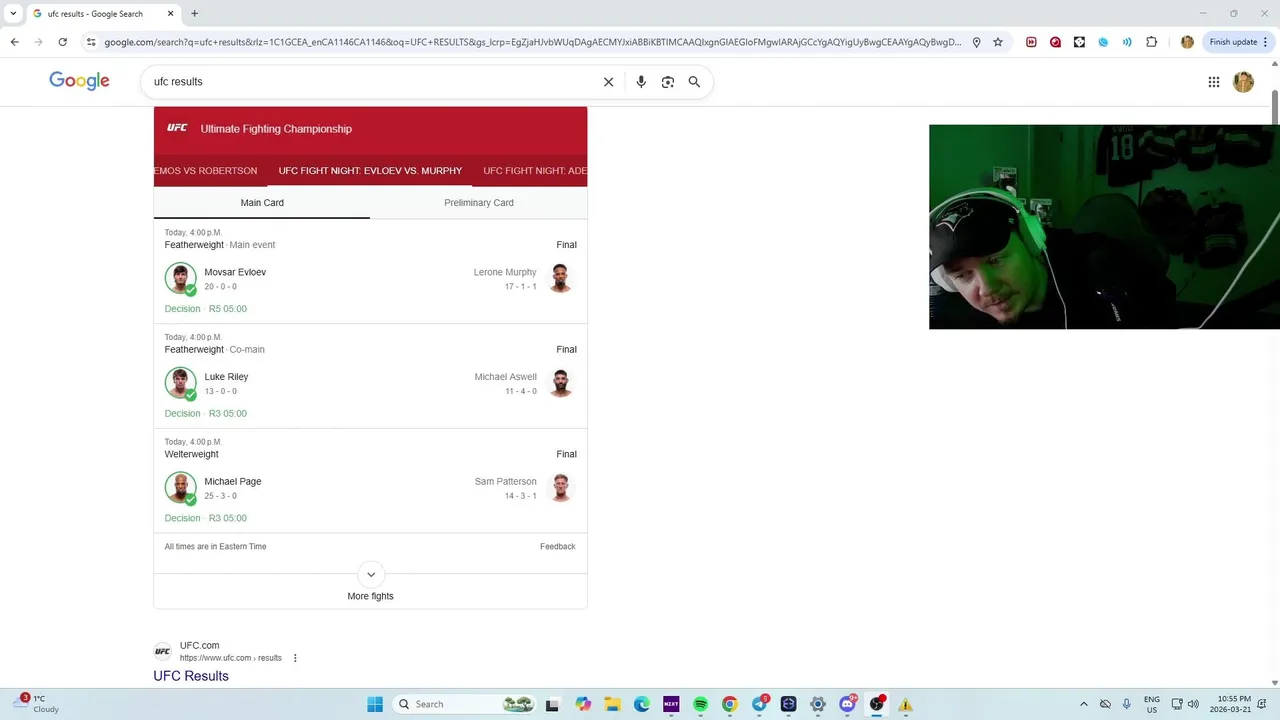Click the UFC.com site name in results

click(x=199, y=646)
